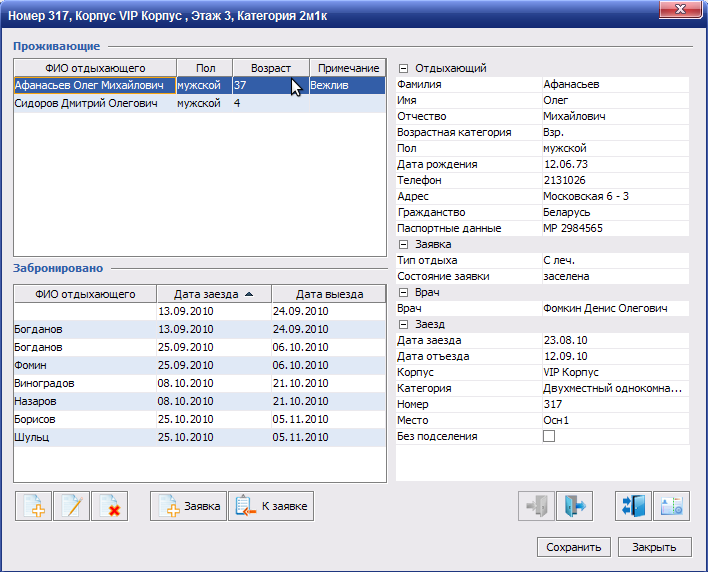
Task: Click the Тип отдыха value С леч.
Action: [616, 260]
